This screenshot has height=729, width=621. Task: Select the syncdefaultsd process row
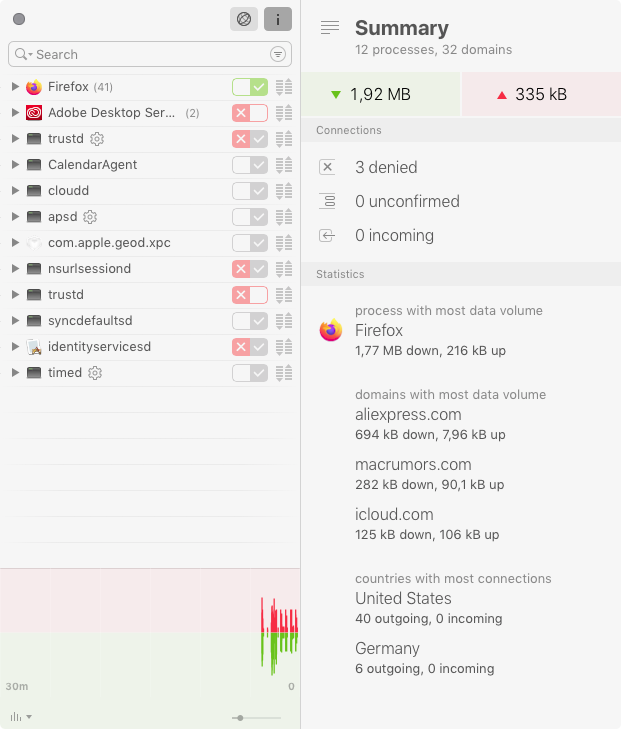pyautogui.click(x=90, y=321)
